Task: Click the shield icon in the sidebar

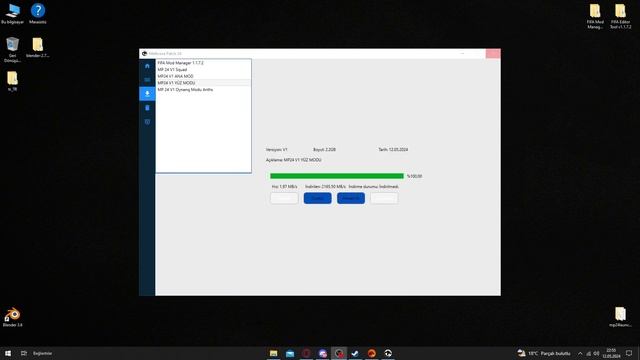Action: coord(147,122)
